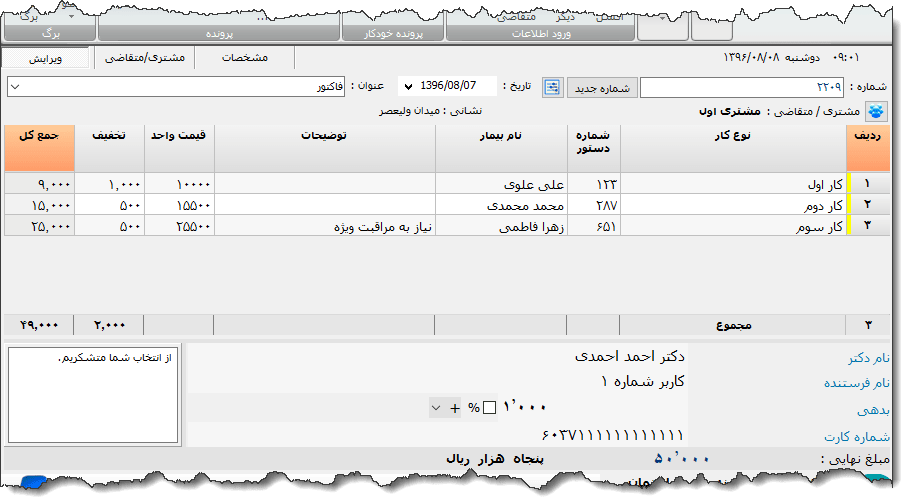
Task: Click into the شماره field containing ۲۲۰۹
Action: [742, 87]
